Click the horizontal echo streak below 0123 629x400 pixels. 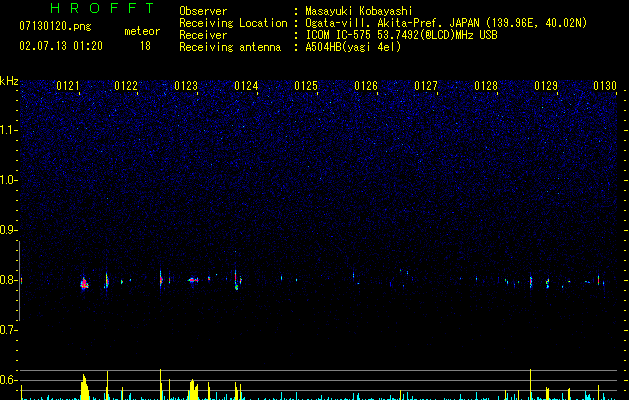coord(193,280)
